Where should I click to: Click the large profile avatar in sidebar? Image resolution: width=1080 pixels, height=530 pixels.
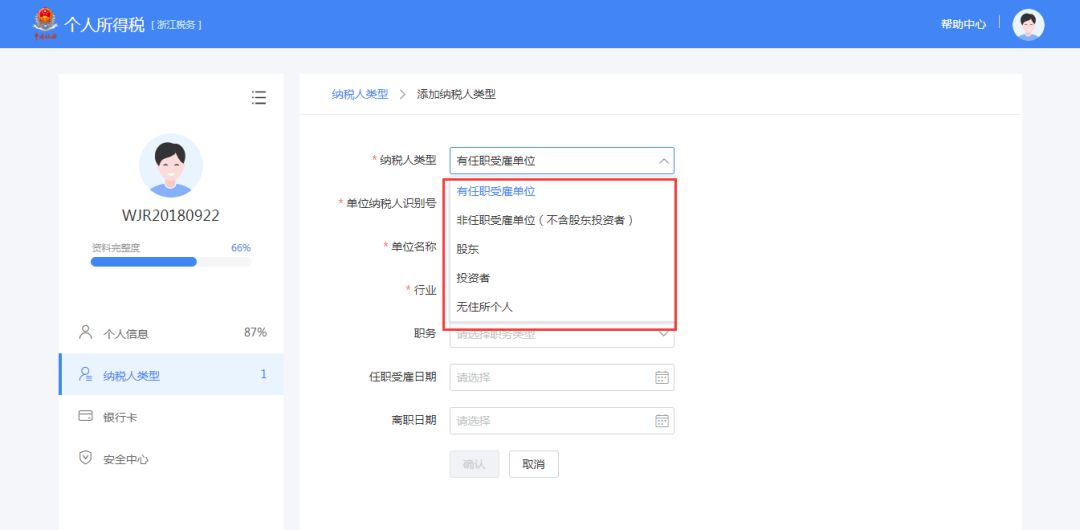pyautogui.click(x=170, y=165)
